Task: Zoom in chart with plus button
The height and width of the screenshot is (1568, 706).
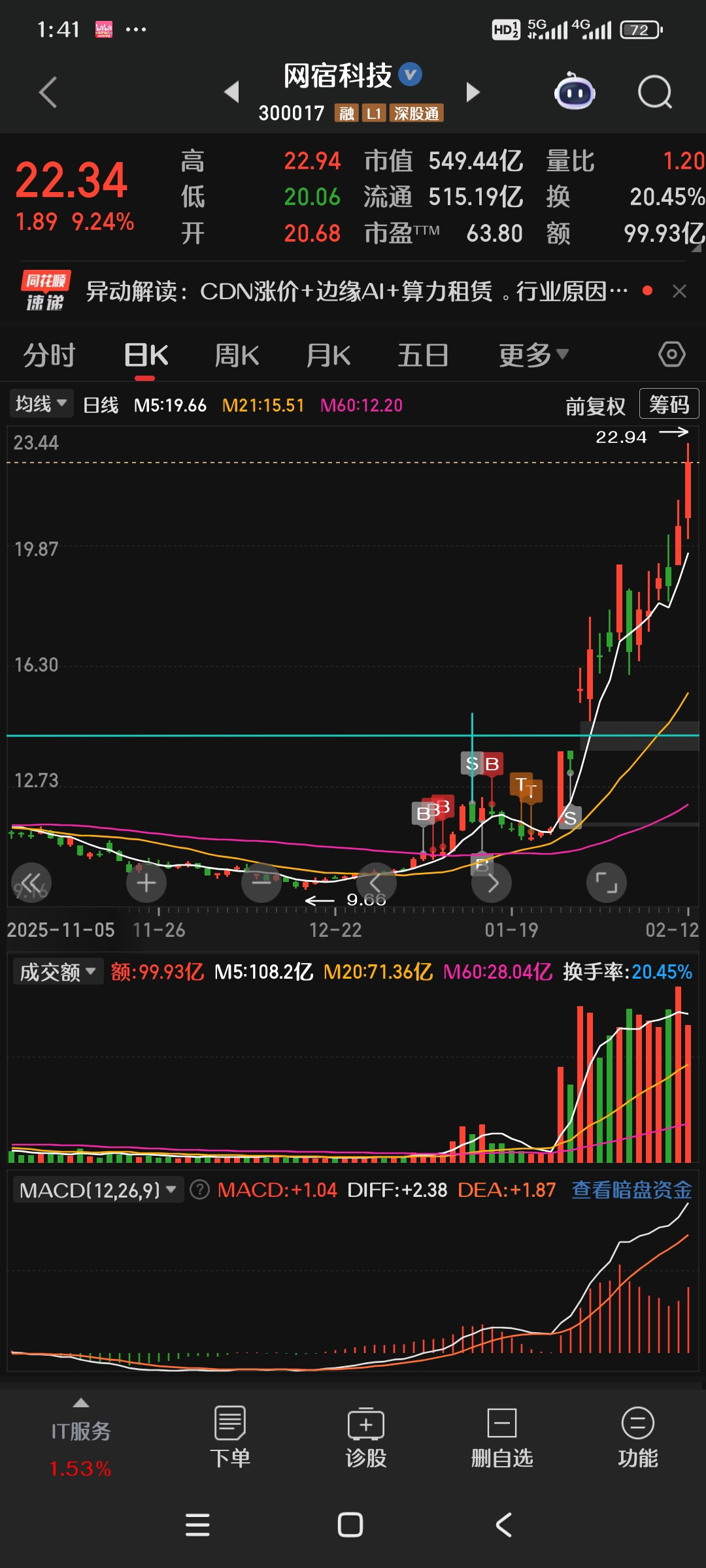Action: click(x=146, y=883)
